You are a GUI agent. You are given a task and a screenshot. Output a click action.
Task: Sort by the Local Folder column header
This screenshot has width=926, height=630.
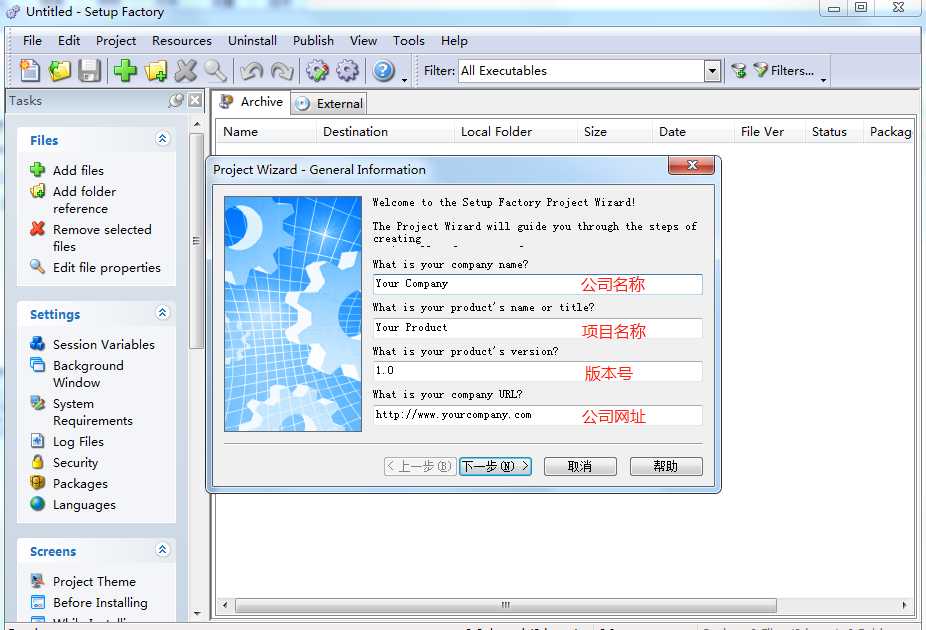click(515, 132)
